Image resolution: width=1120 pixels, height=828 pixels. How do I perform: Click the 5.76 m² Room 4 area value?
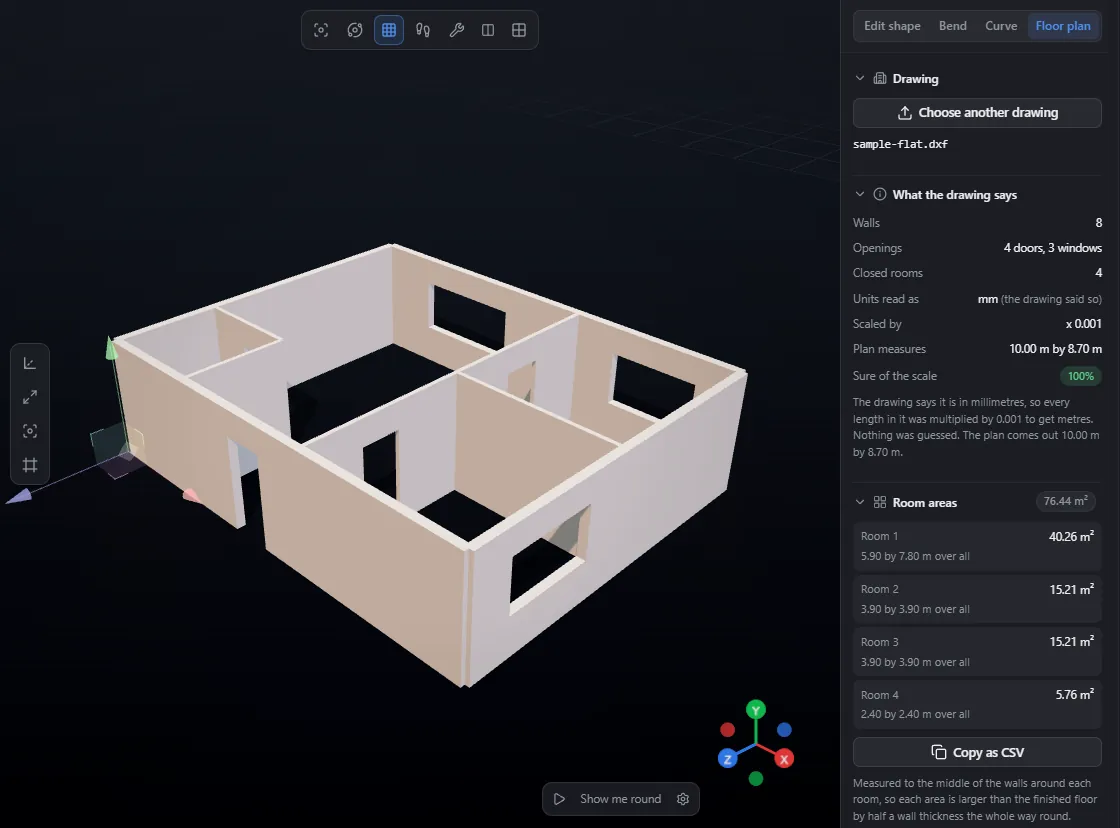point(1074,694)
